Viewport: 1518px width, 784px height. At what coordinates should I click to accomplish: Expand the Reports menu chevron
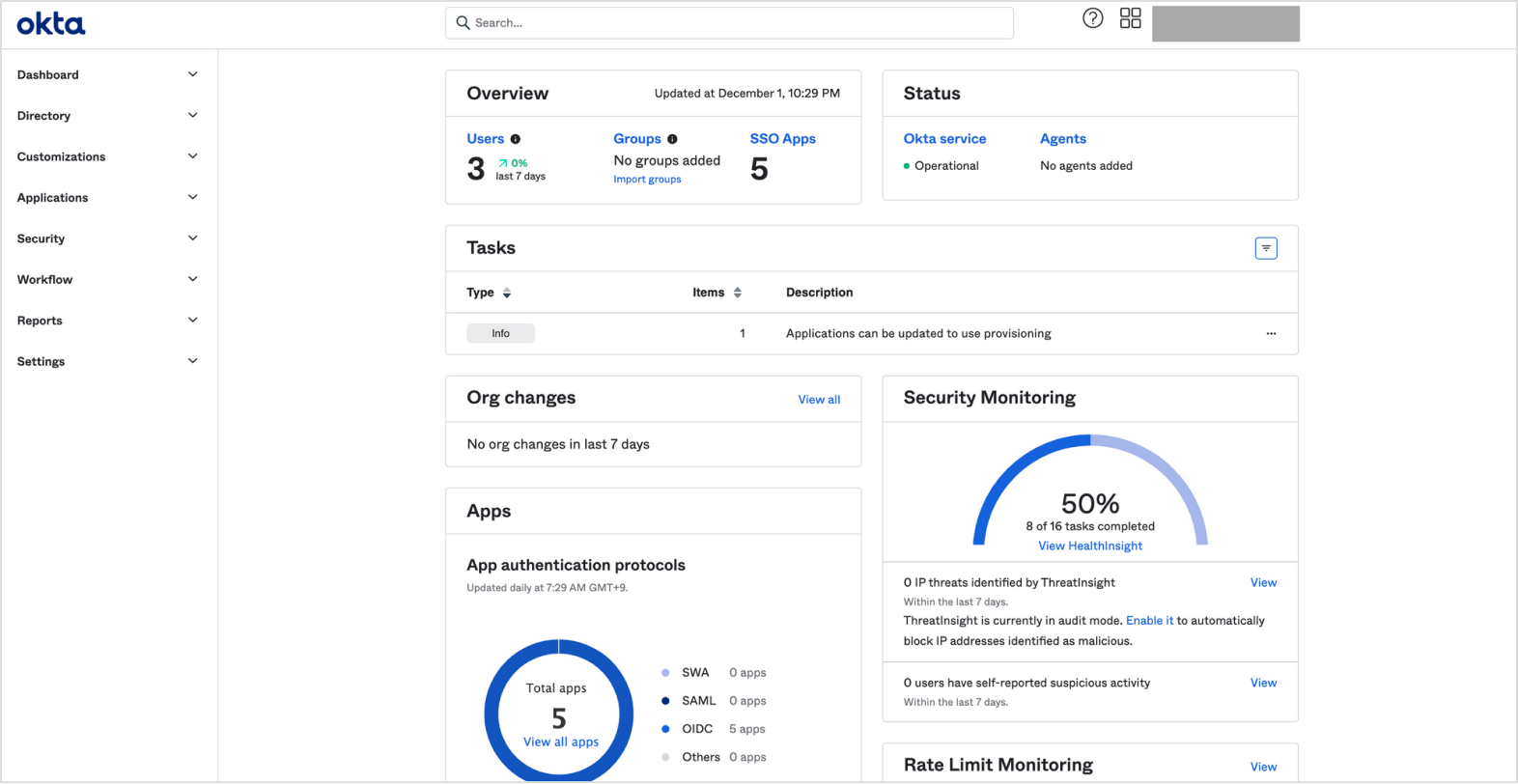192,321
